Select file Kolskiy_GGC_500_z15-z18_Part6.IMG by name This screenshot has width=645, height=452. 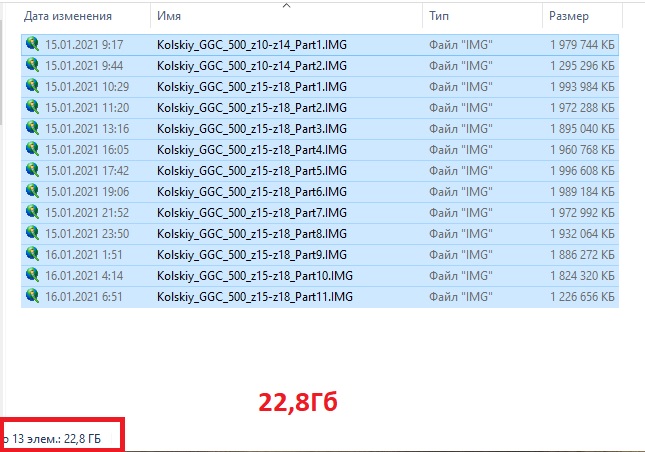(251, 191)
